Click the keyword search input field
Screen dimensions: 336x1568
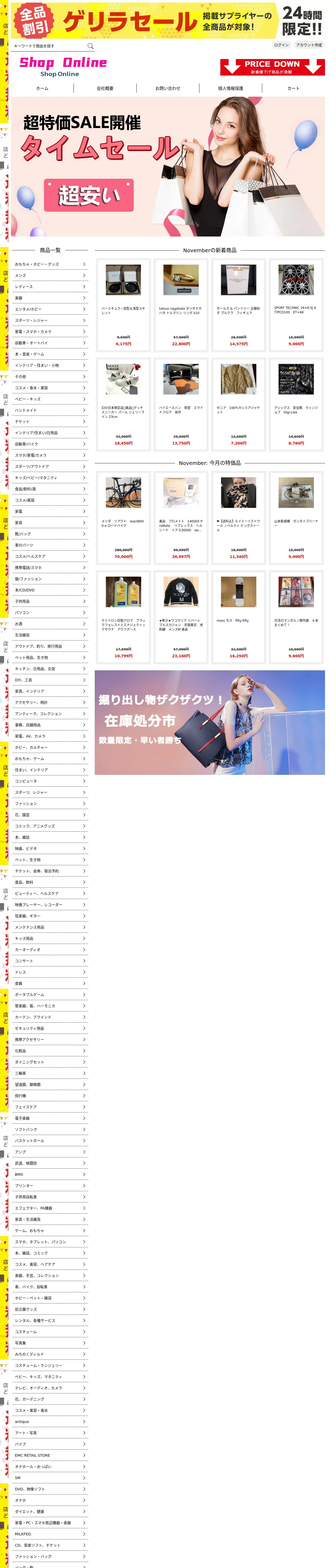pyautogui.click(x=49, y=46)
